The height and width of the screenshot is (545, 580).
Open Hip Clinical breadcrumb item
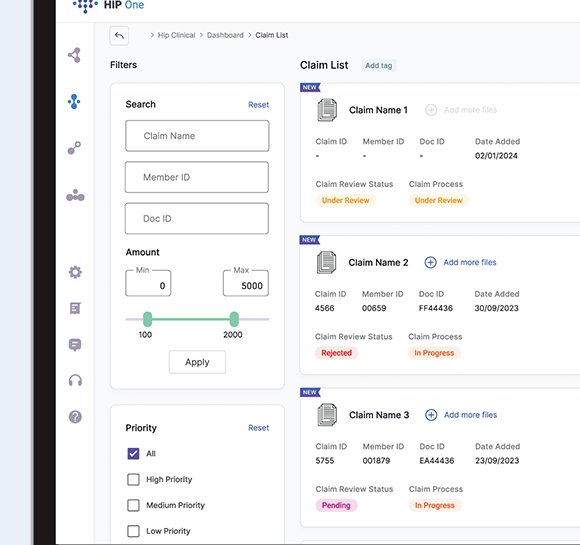[176, 35]
